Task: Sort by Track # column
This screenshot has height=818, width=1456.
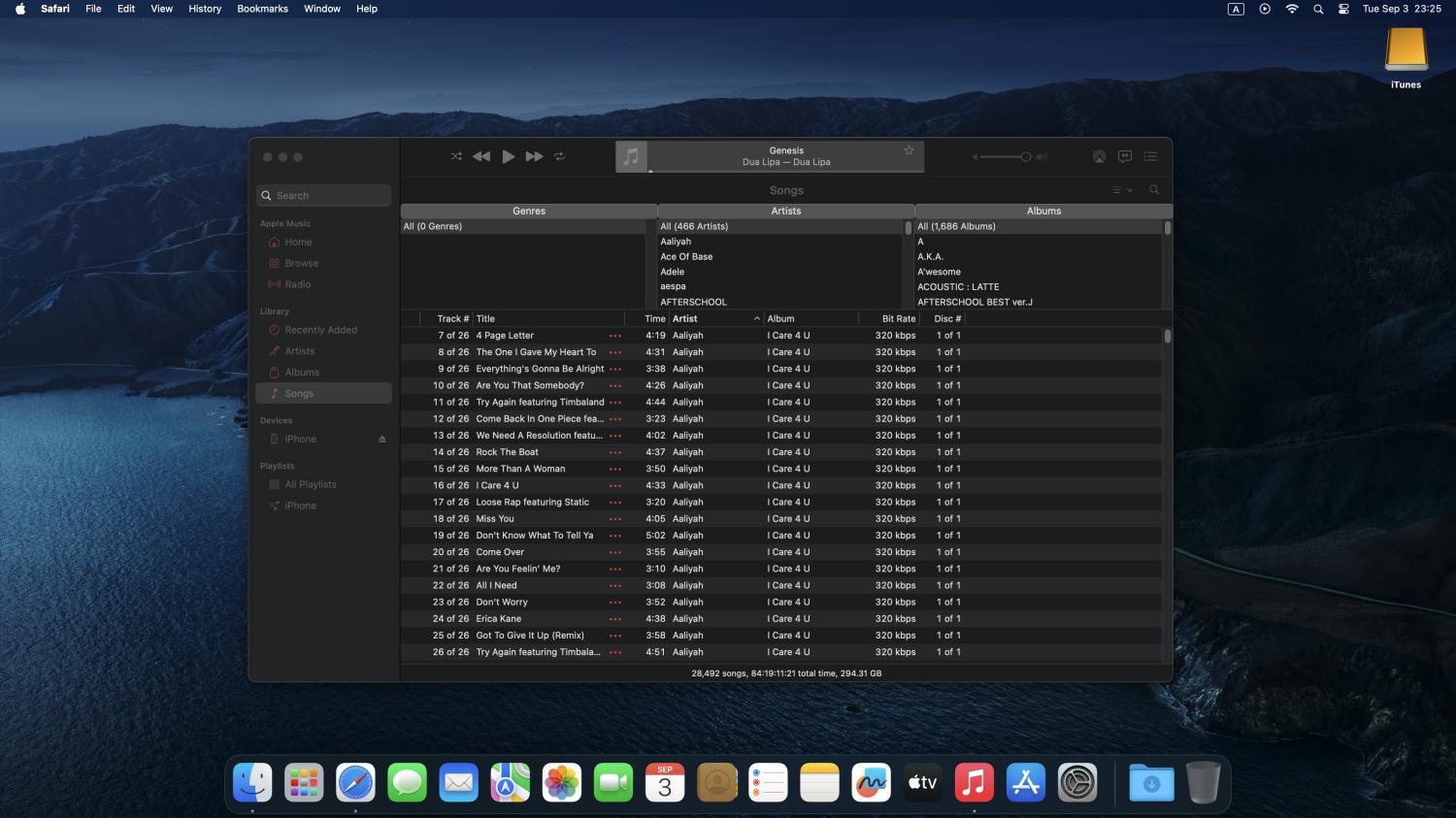Action: [447, 318]
